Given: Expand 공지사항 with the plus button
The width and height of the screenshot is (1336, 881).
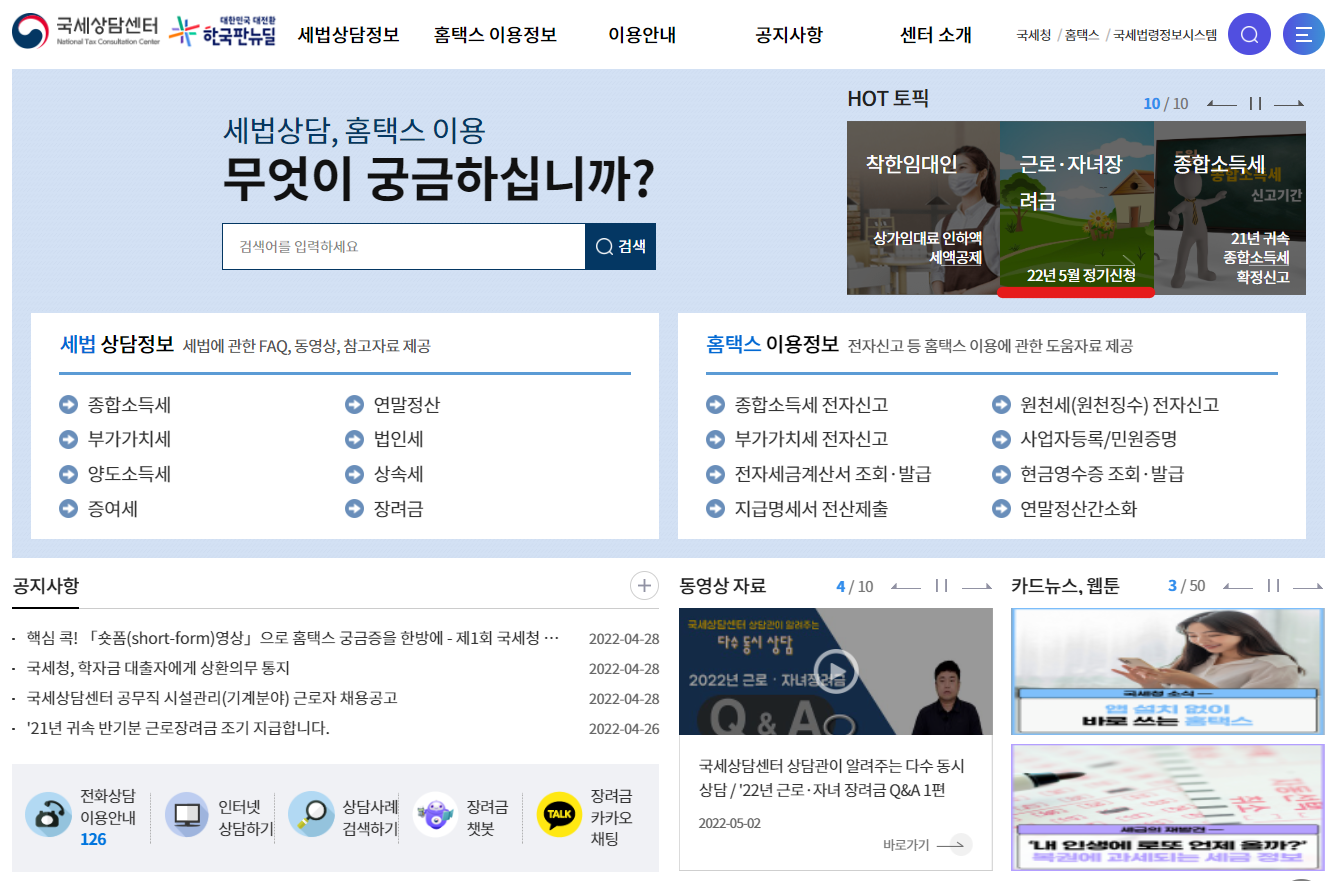Looking at the screenshot, I should pos(644,585).
